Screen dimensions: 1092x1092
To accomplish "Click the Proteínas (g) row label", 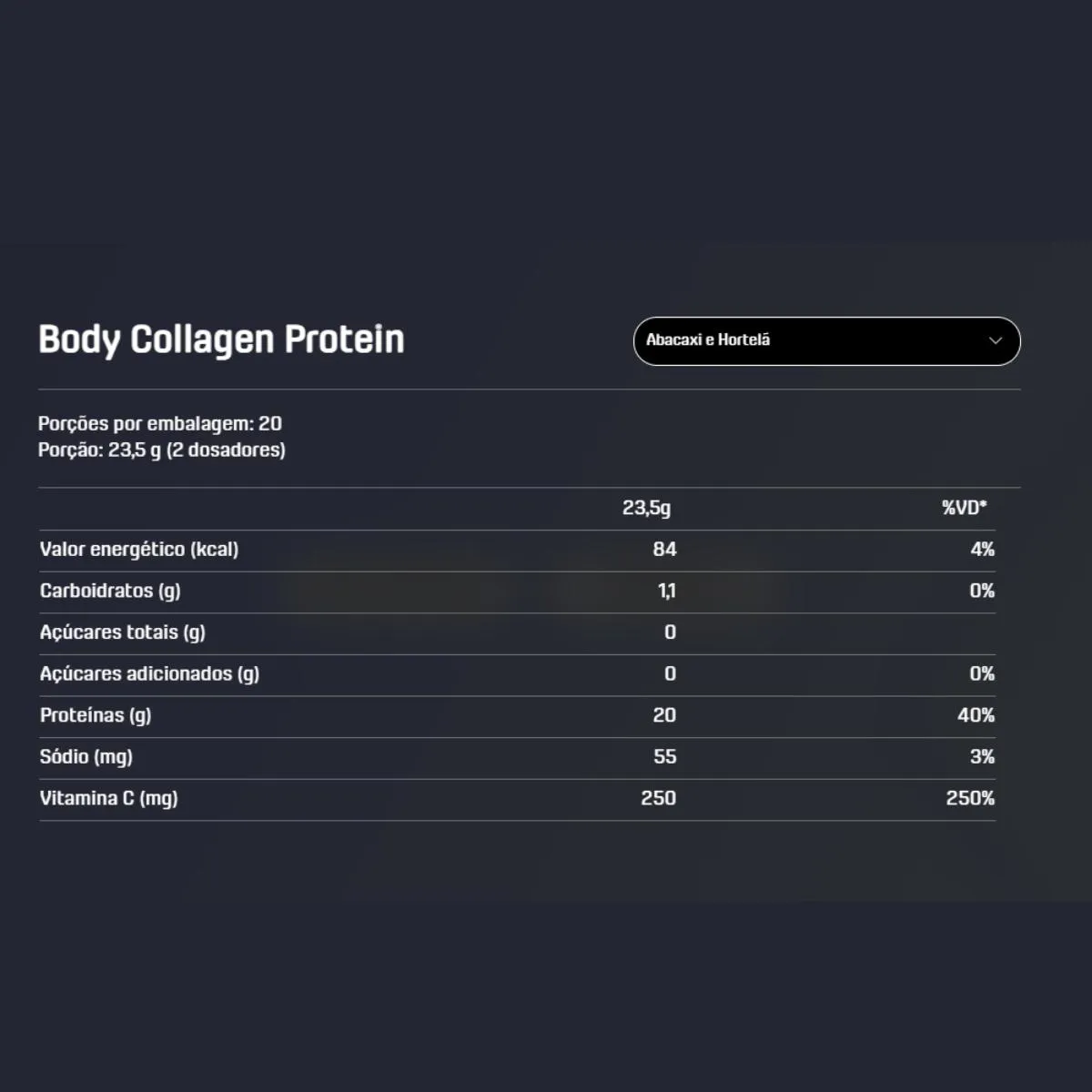I will coord(96,715).
